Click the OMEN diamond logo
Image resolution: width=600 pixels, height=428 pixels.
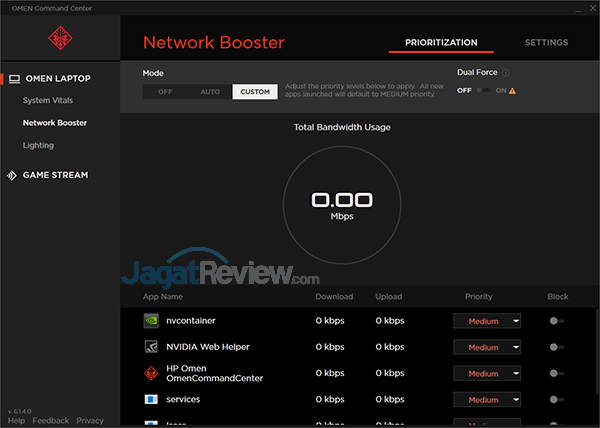click(59, 38)
